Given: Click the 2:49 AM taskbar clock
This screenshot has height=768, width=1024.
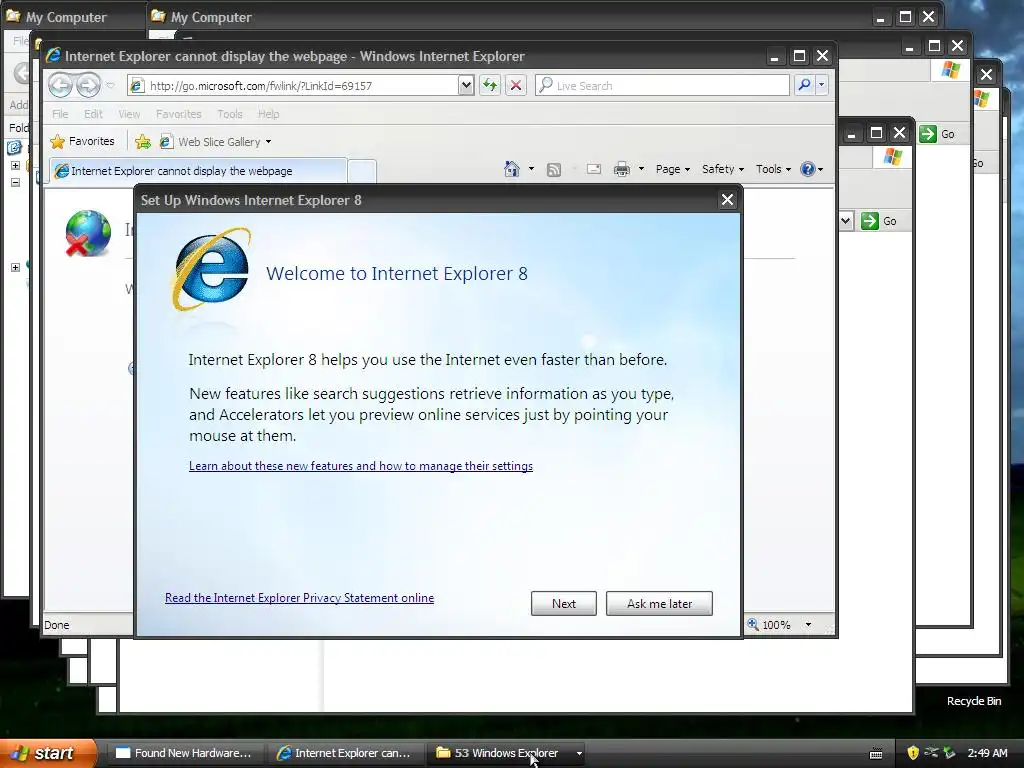Looking at the screenshot, I should 987,753.
